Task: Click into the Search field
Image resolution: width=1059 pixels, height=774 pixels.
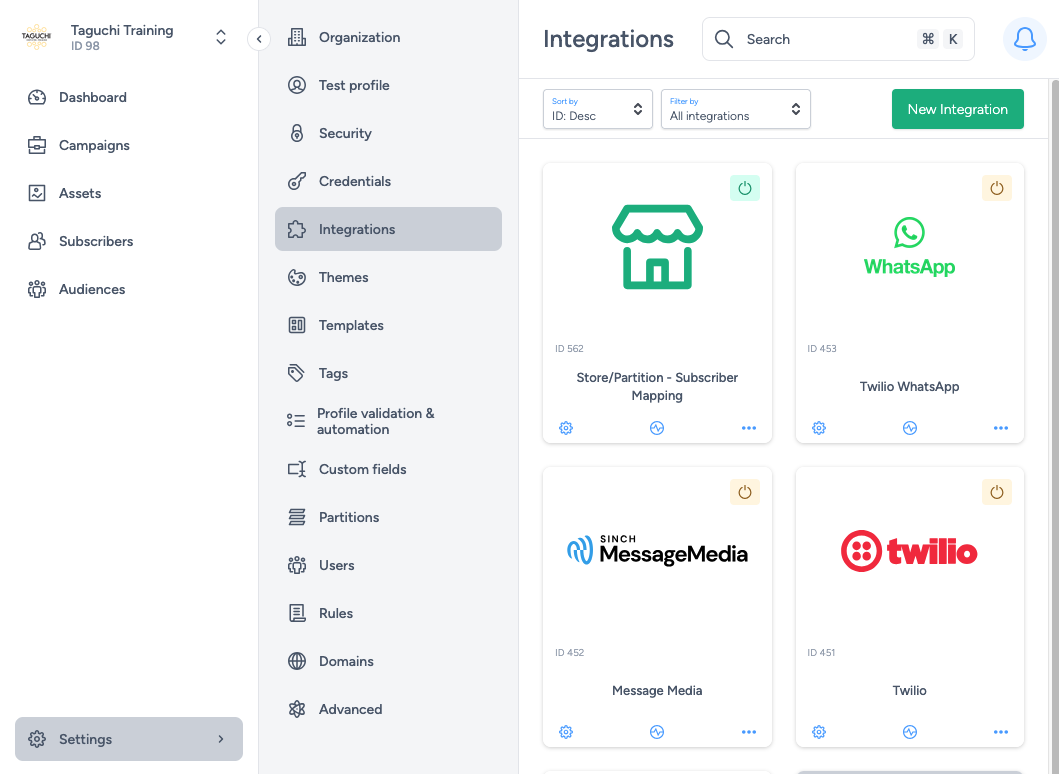Action: (837, 39)
